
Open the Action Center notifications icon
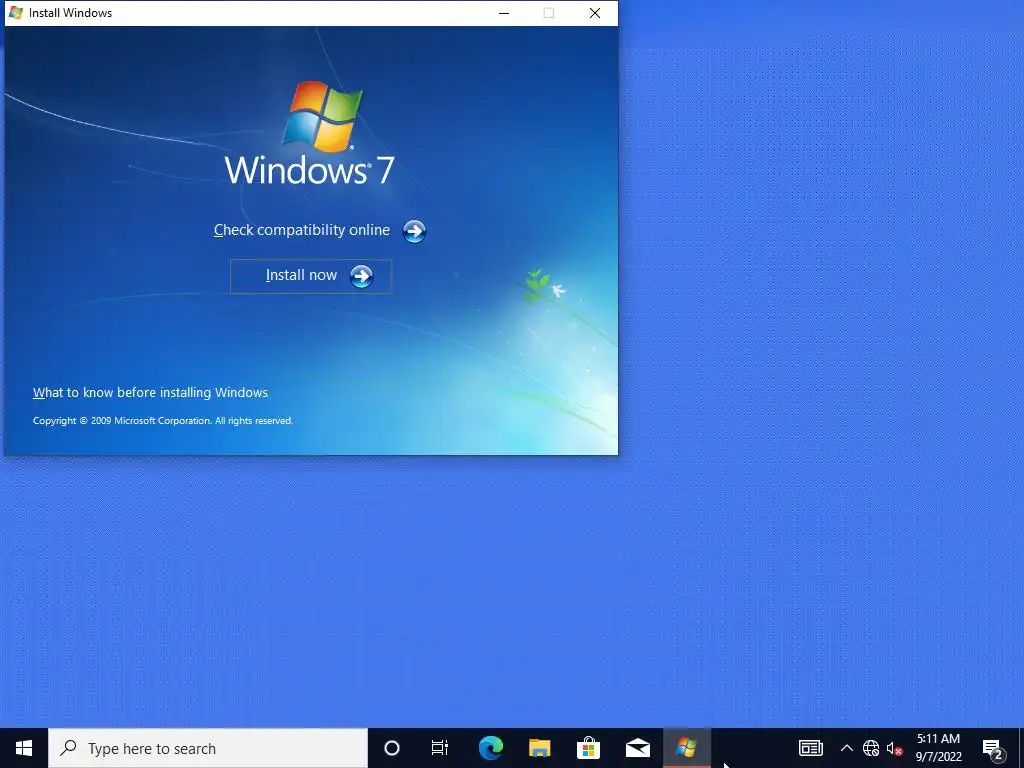click(x=993, y=748)
